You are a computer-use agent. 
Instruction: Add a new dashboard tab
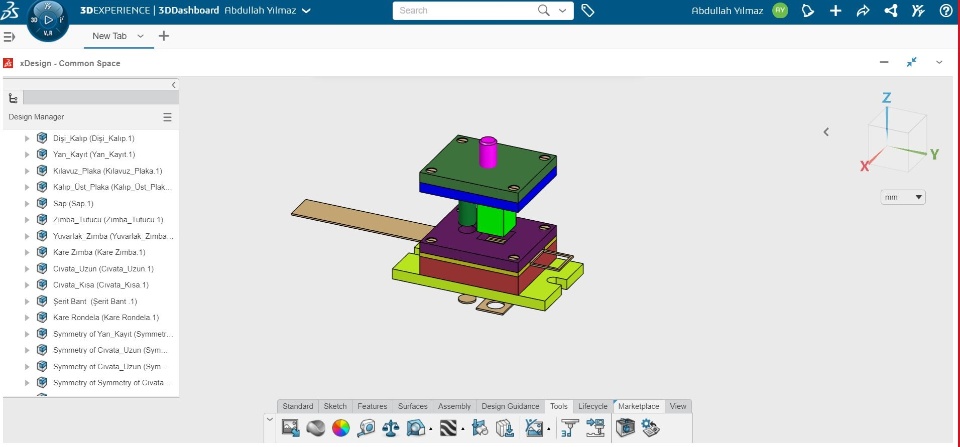[x=163, y=36]
